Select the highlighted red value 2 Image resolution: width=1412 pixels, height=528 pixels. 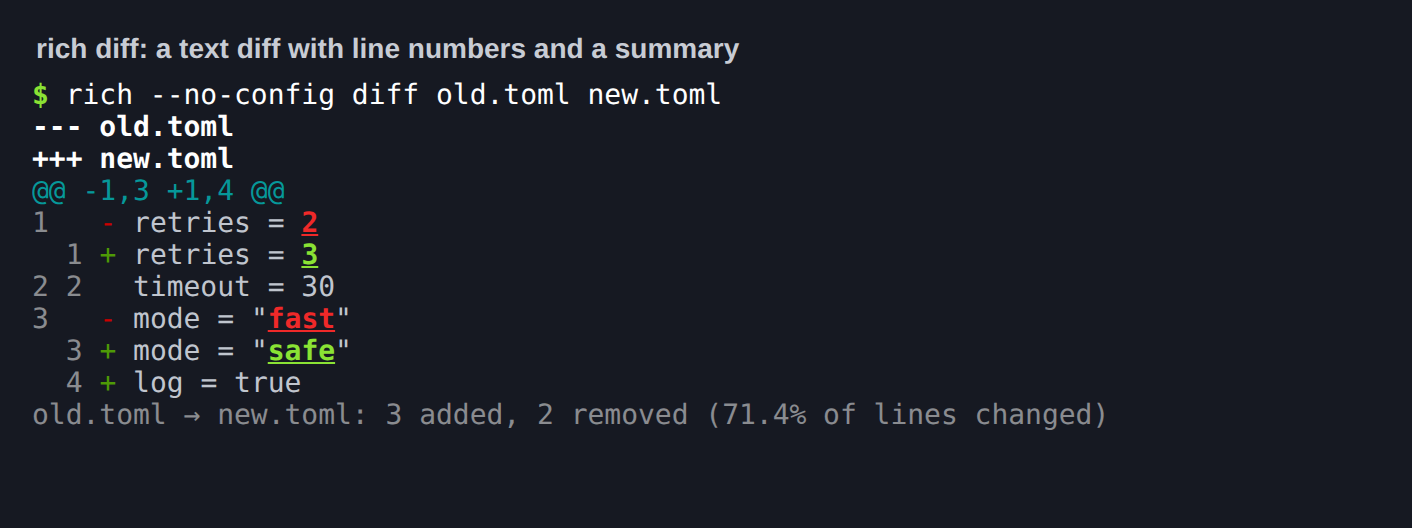(x=310, y=223)
